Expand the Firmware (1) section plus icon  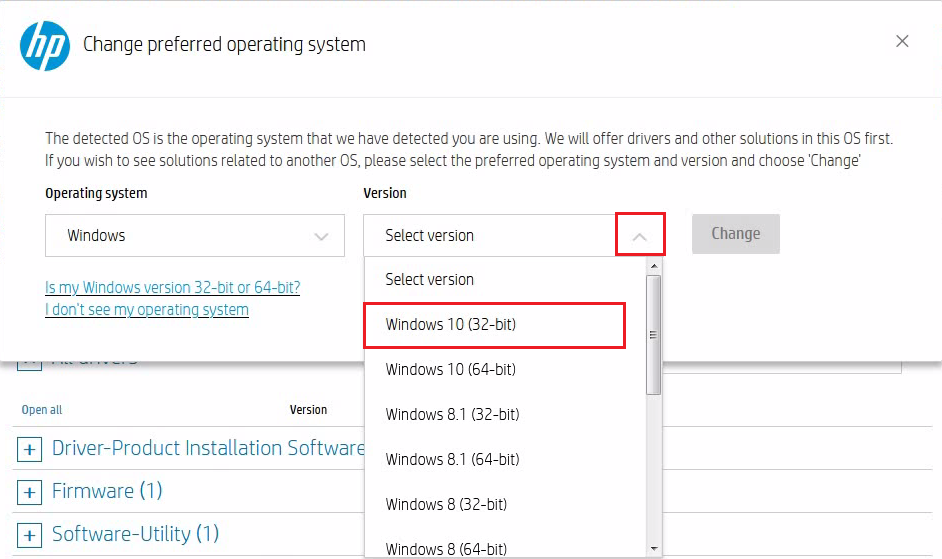(x=29, y=493)
